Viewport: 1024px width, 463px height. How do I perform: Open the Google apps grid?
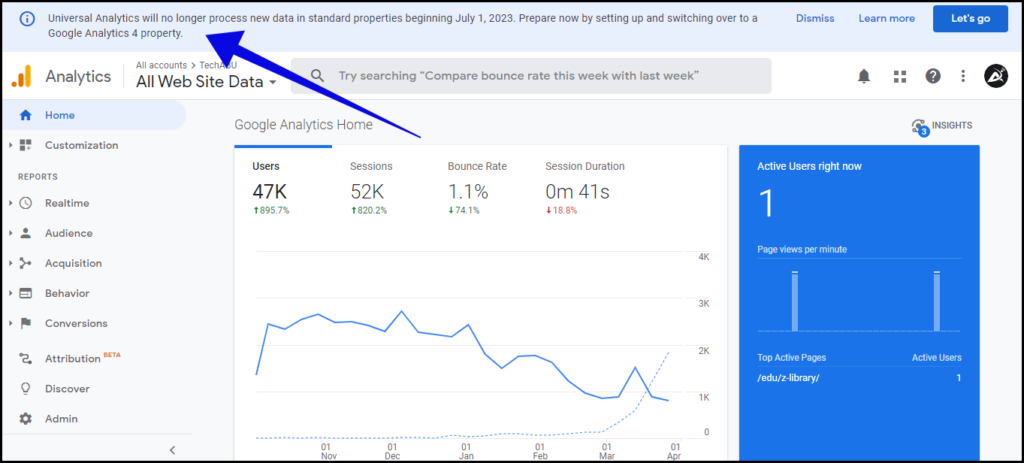tap(900, 76)
